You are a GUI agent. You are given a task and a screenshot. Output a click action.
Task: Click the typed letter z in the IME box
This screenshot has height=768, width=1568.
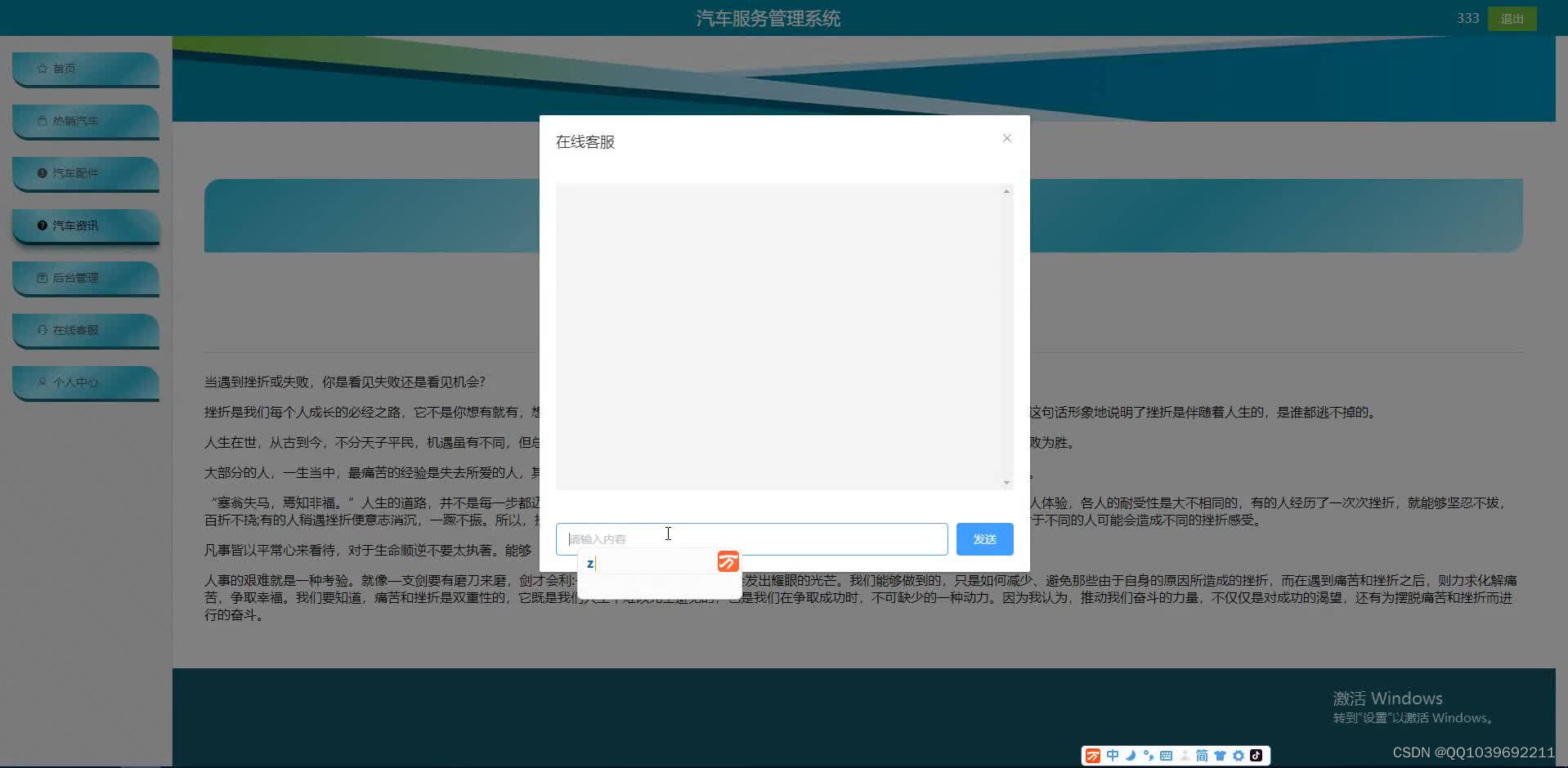tap(590, 563)
